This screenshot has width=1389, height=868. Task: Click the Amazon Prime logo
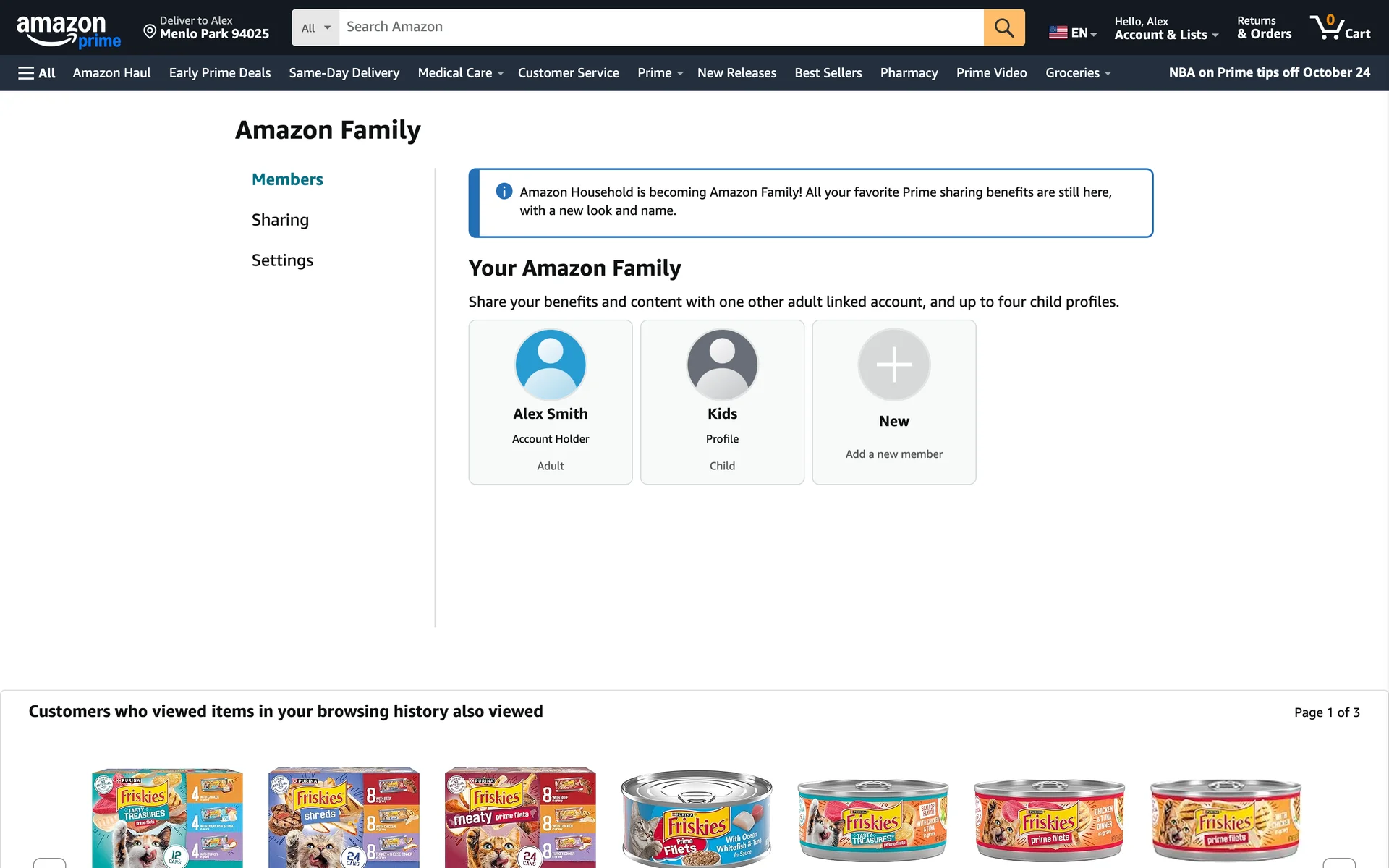point(69,31)
